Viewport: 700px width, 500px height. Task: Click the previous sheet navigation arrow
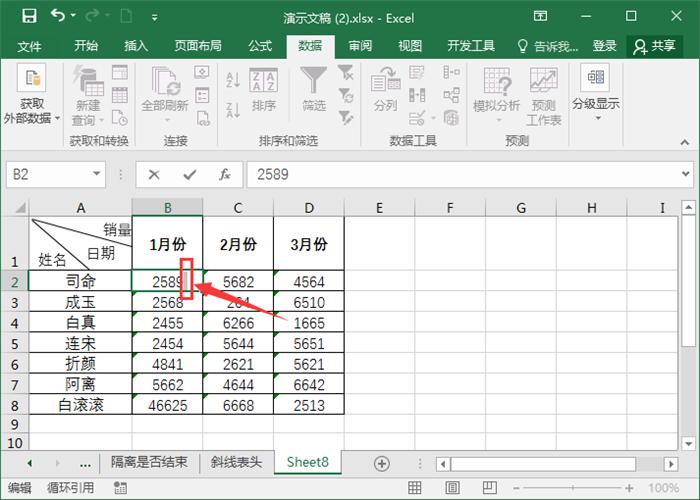tap(29, 463)
